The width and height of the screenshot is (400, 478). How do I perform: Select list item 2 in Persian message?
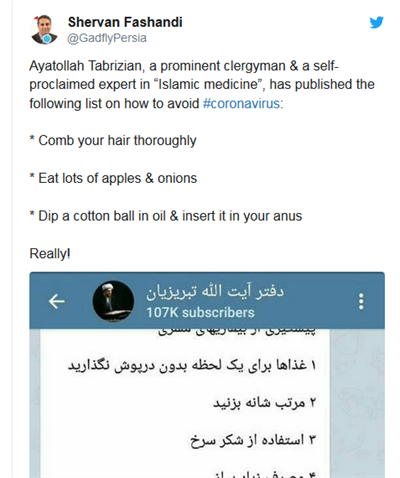tap(264, 403)
